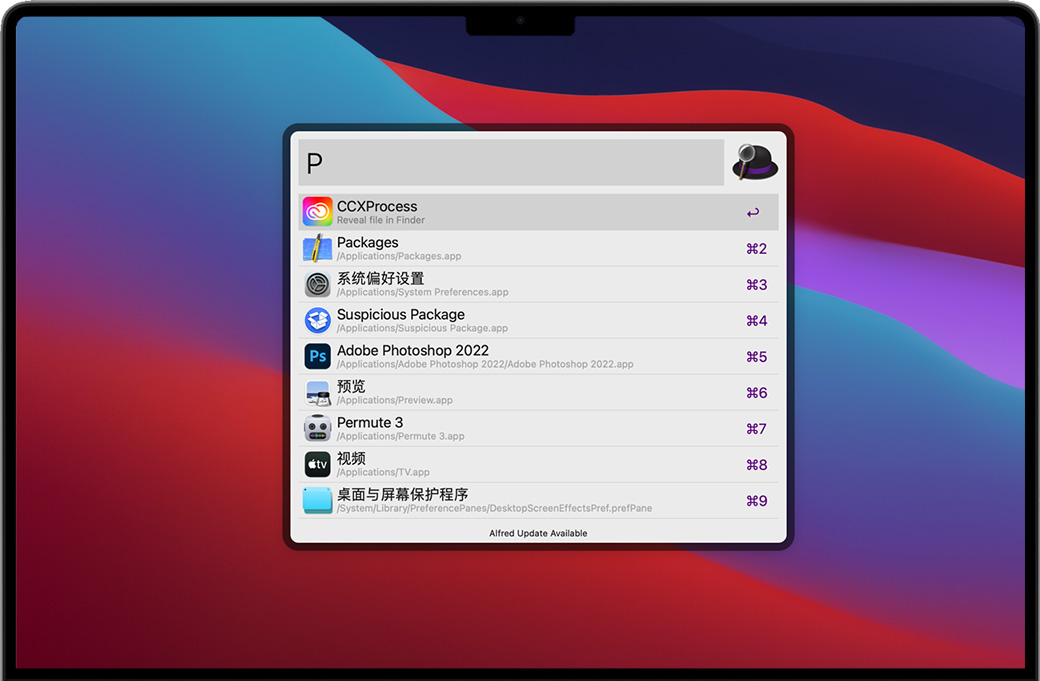Screen dimensions: 1040x681
Task: Click the 'Reveal file in Finder' subtitle
Action: pos(381,220)
